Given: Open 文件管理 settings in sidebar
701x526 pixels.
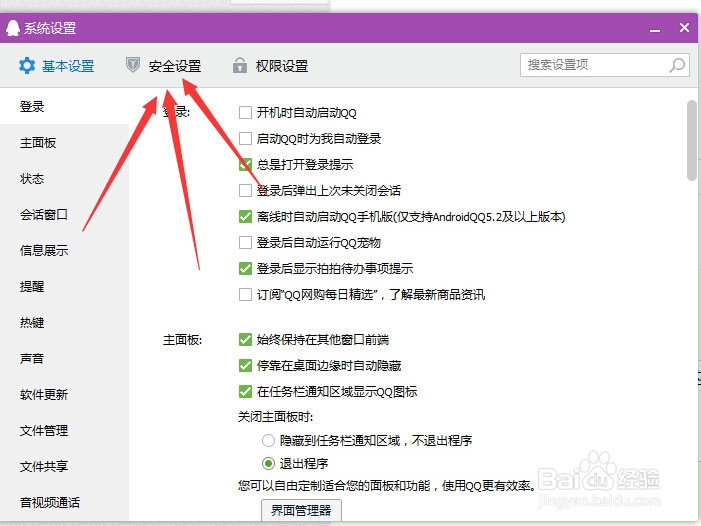Looking at the screenshot, I should [x=64, y=430].
